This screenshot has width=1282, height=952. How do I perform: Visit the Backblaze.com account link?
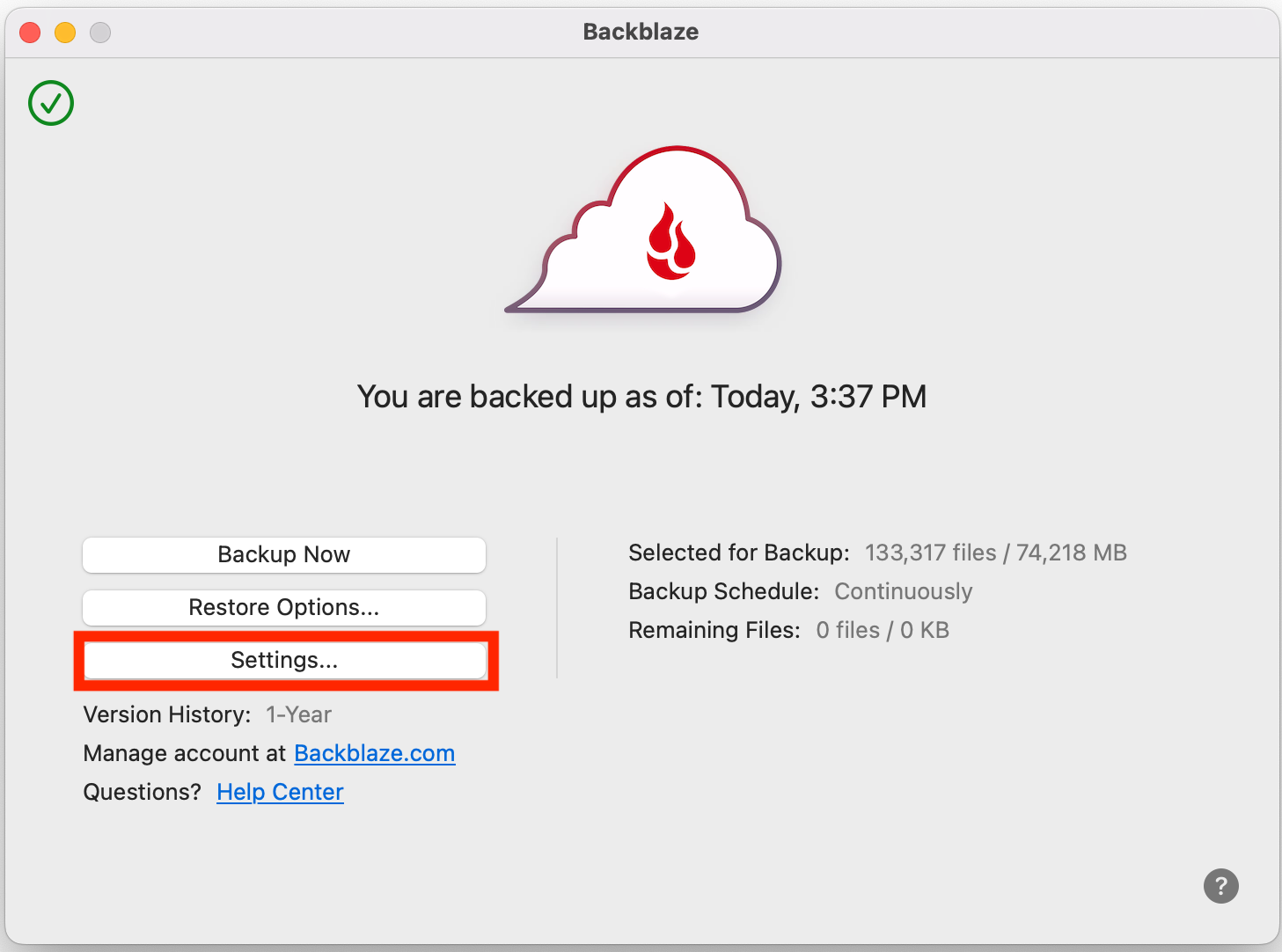point(375,753)
